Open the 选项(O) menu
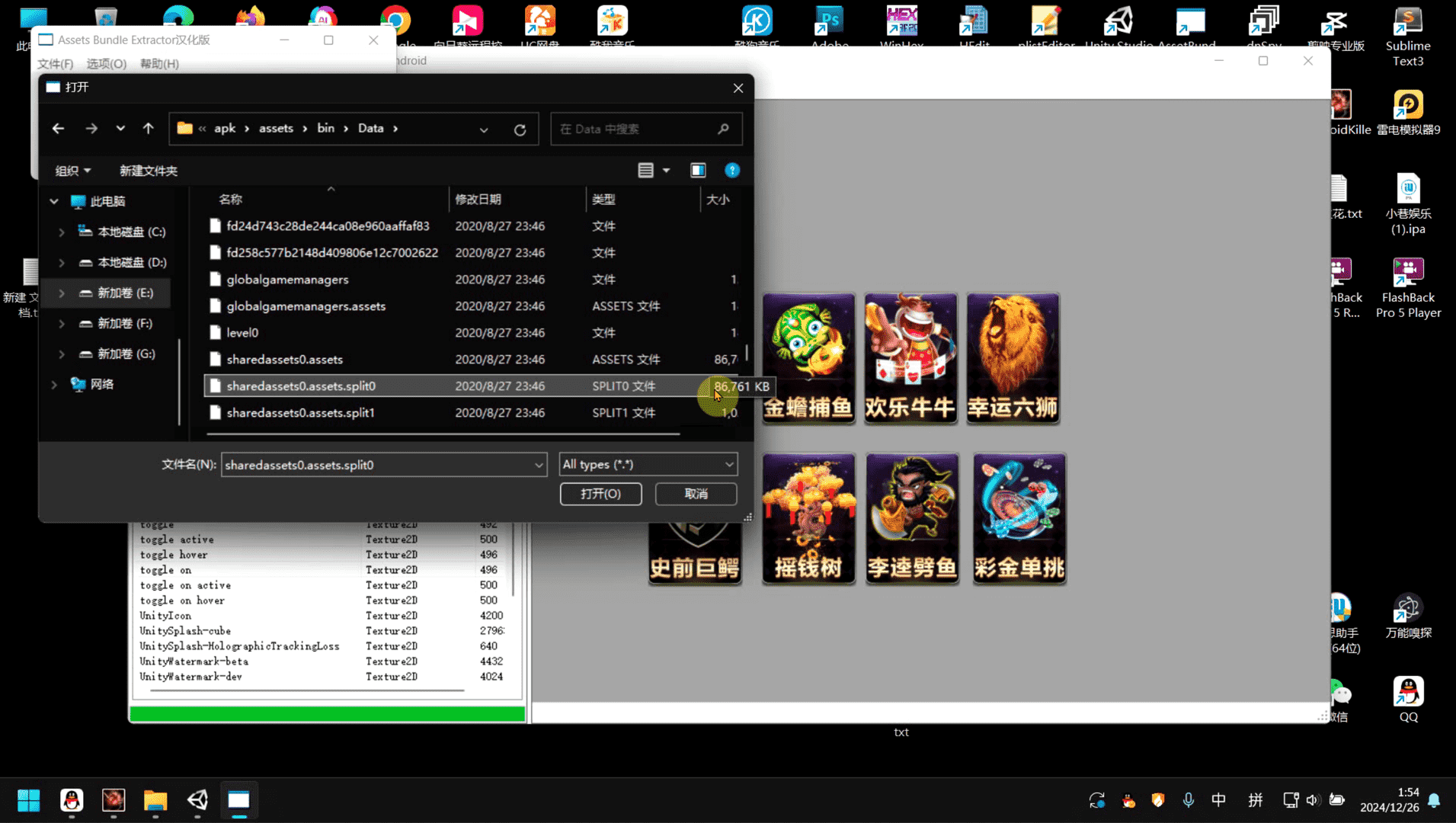Image resolution: width=1456 pixels, height=823 pixels. pos(106,64)
